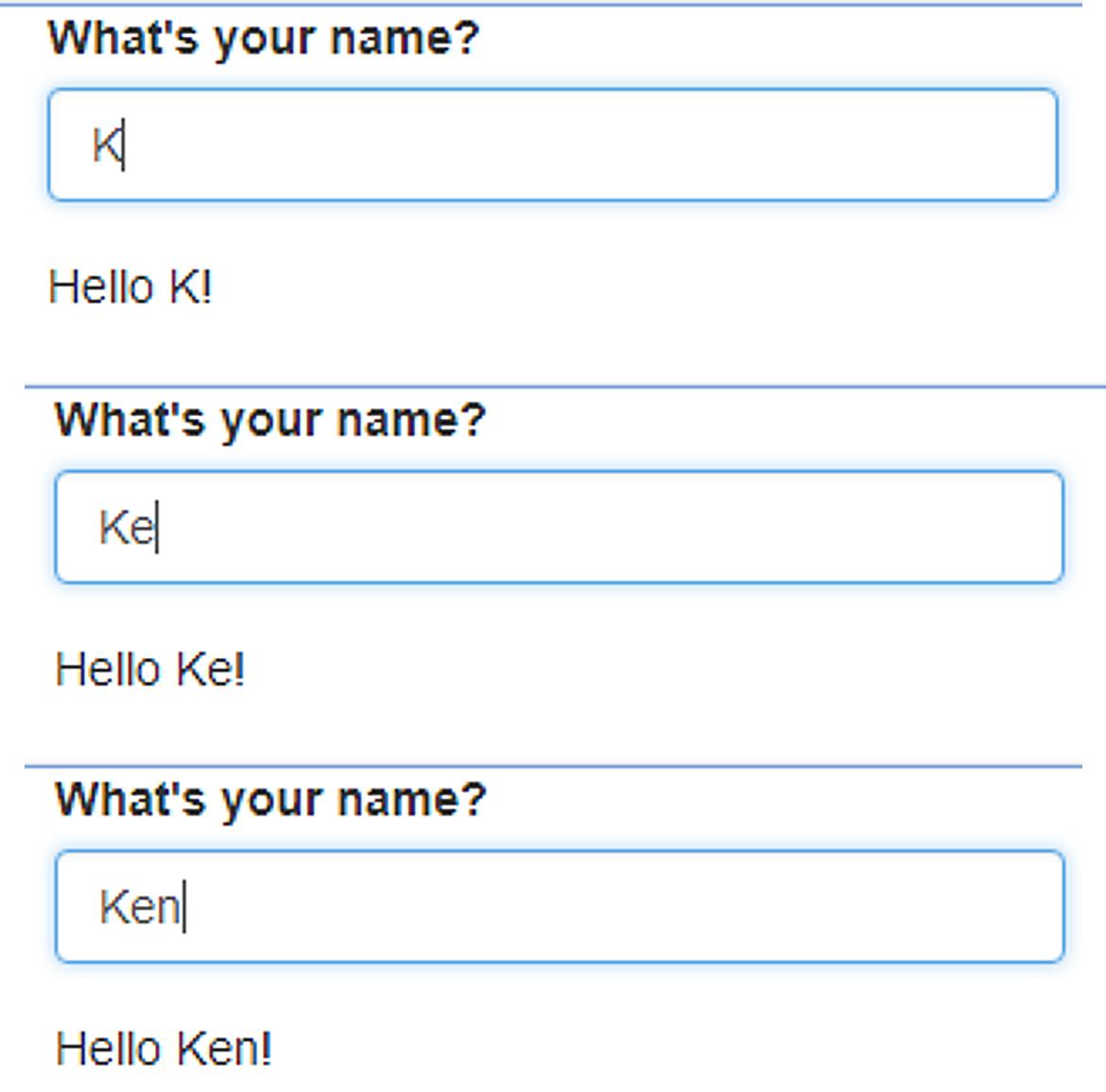Click the word "Hello" in "Hello Ken!"
1106x1092 pixels.
pos(109,1049)
